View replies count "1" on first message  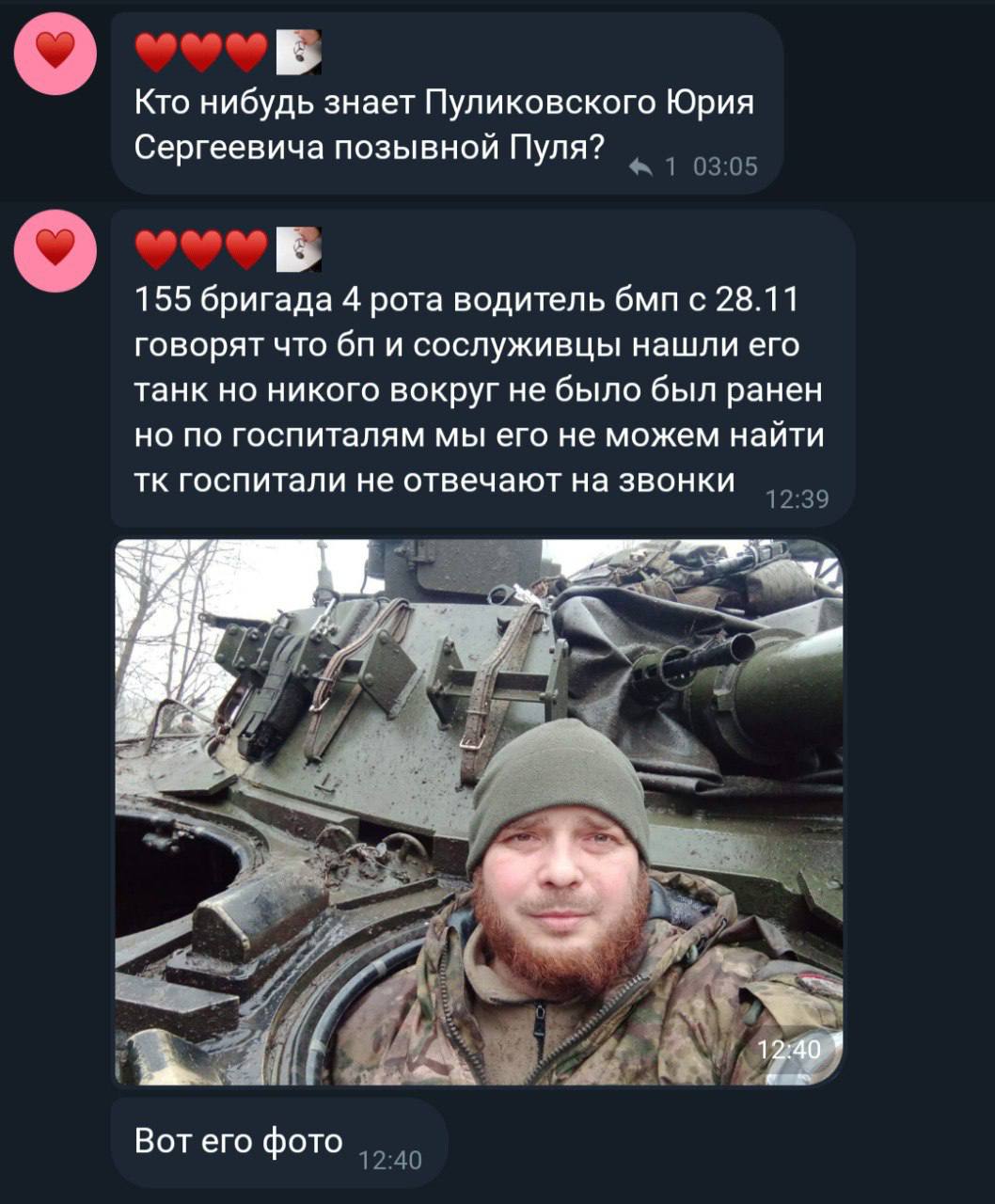pos(671,167)
